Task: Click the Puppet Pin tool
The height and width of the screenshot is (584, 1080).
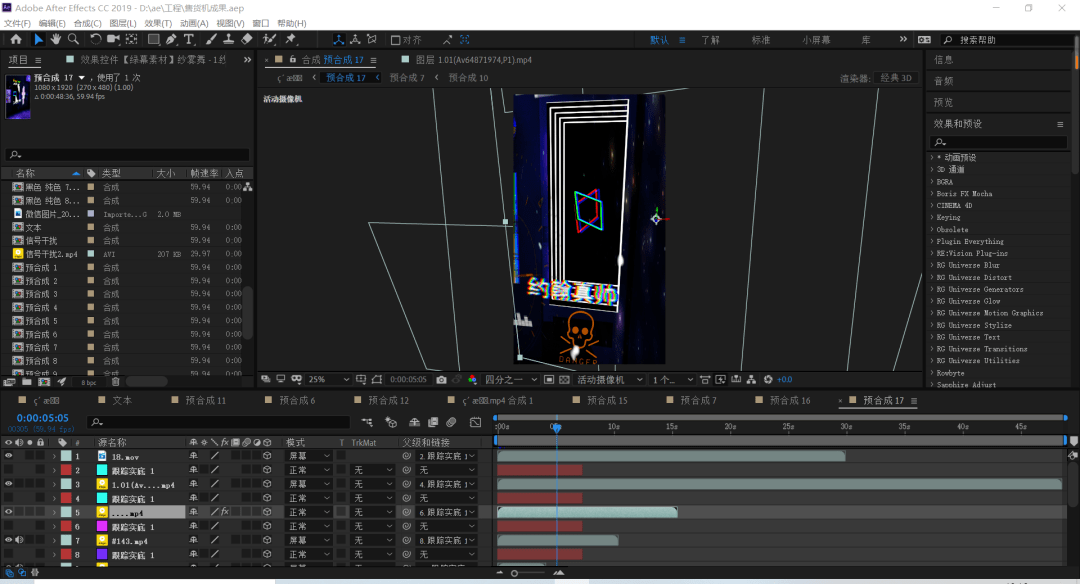Action: click(291, 40)
